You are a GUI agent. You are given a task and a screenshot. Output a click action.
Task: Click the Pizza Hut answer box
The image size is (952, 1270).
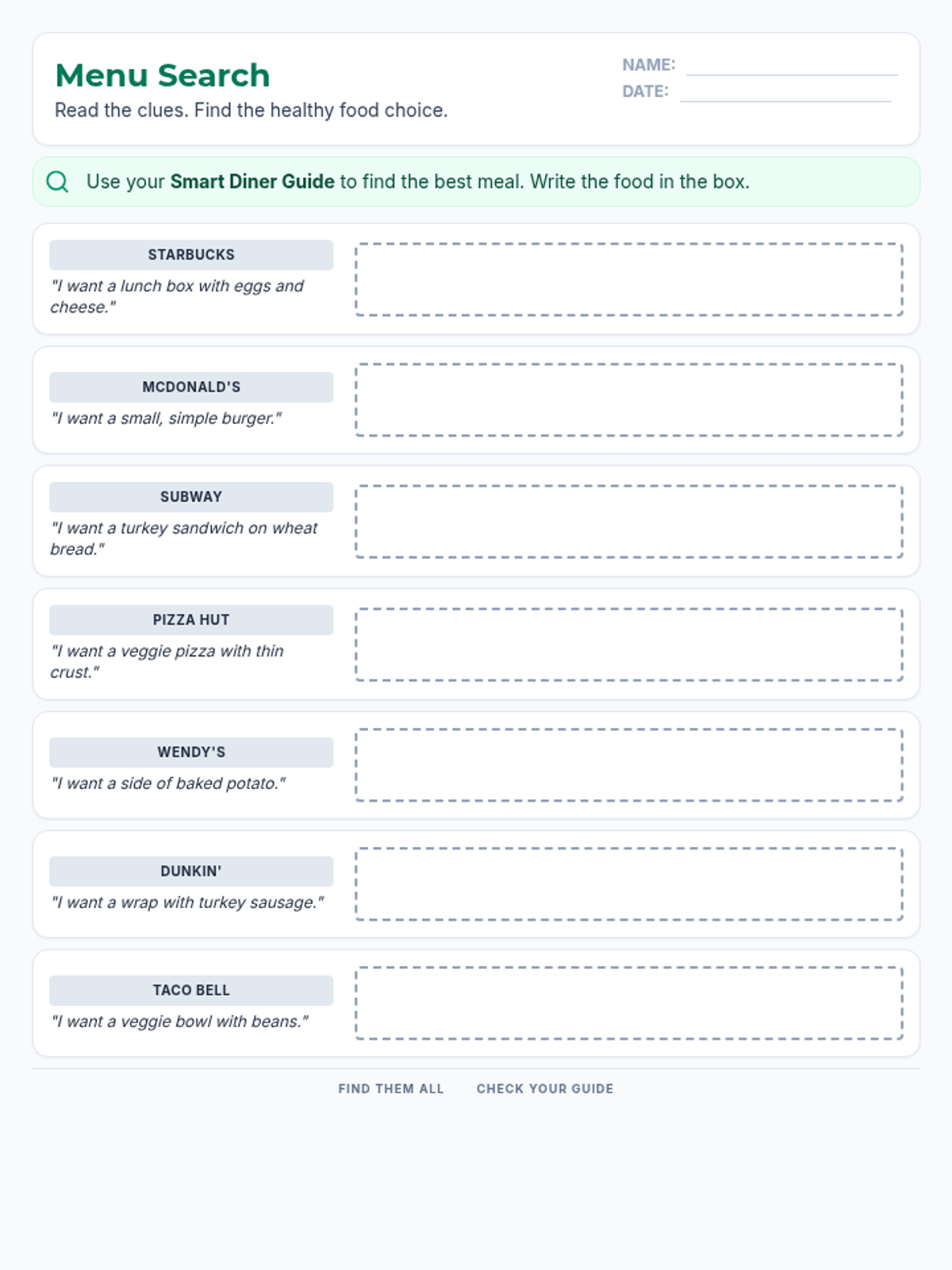pyautogui.click(x=629, y=645)
